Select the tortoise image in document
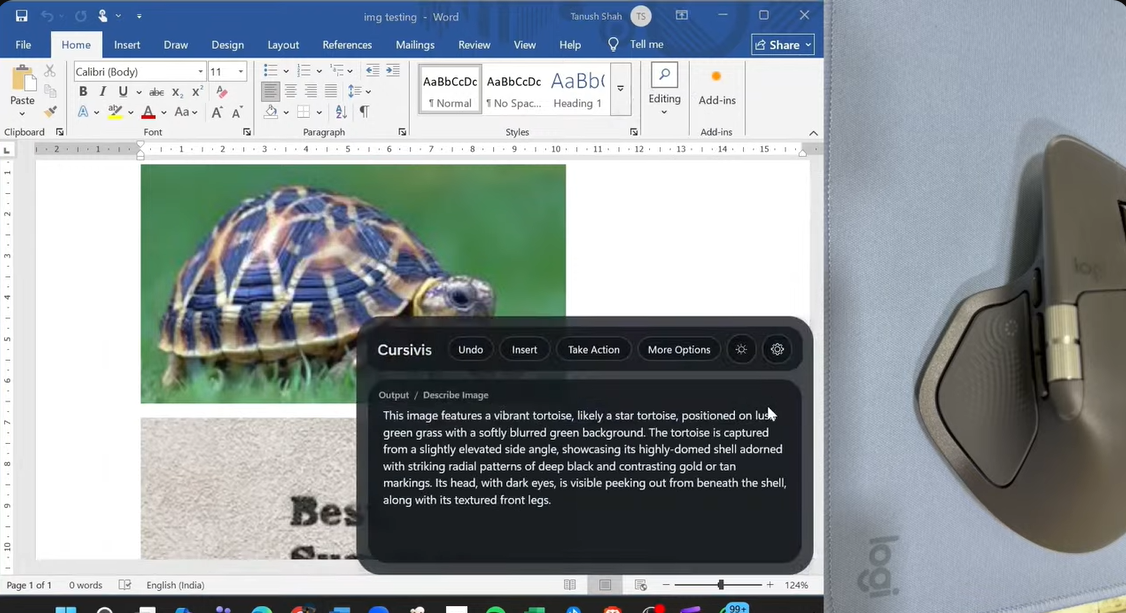 [x=353, y=284]
